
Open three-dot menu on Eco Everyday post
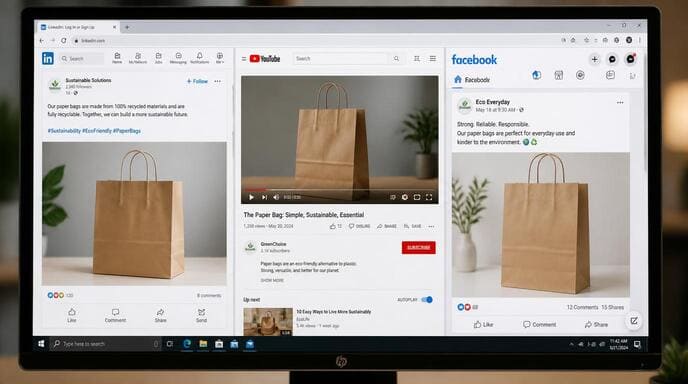click(620, 103)
